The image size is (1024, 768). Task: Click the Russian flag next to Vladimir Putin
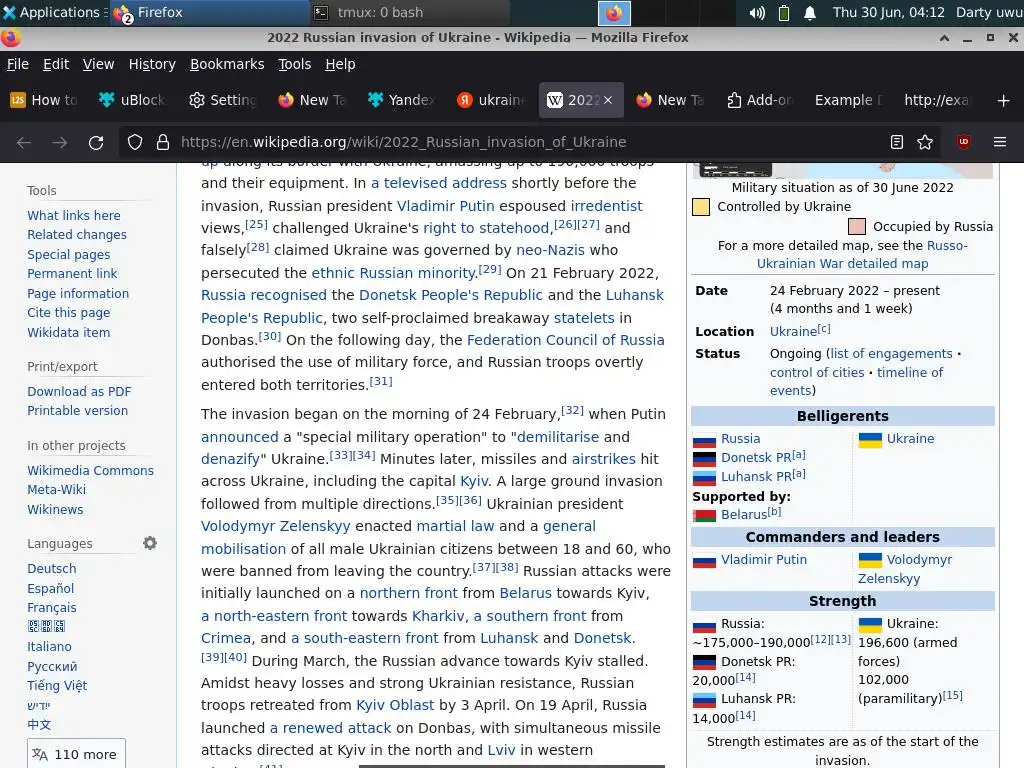[704, 560]
